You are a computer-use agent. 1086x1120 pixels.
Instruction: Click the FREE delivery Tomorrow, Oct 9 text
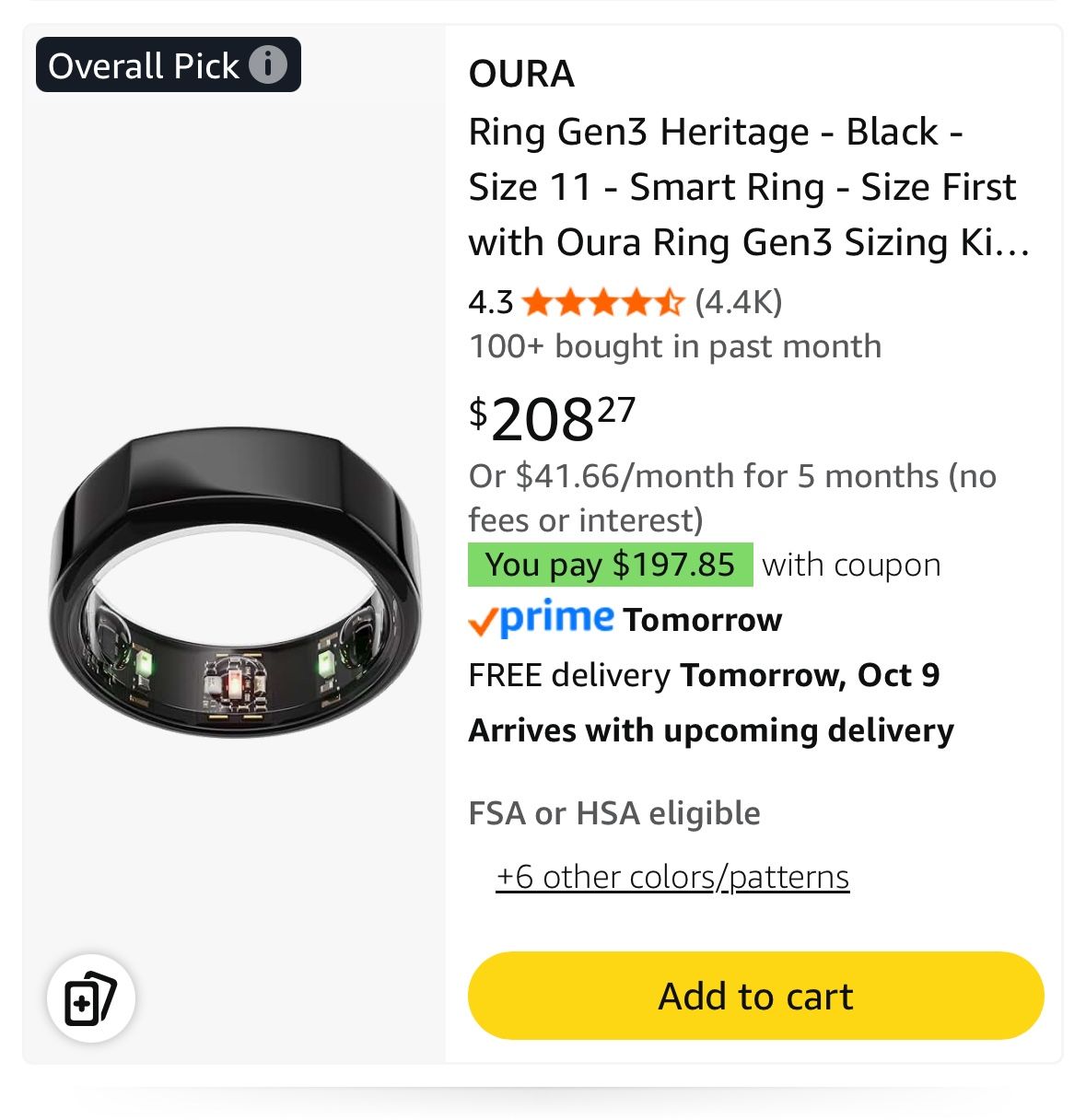click(x=704, y=675)
